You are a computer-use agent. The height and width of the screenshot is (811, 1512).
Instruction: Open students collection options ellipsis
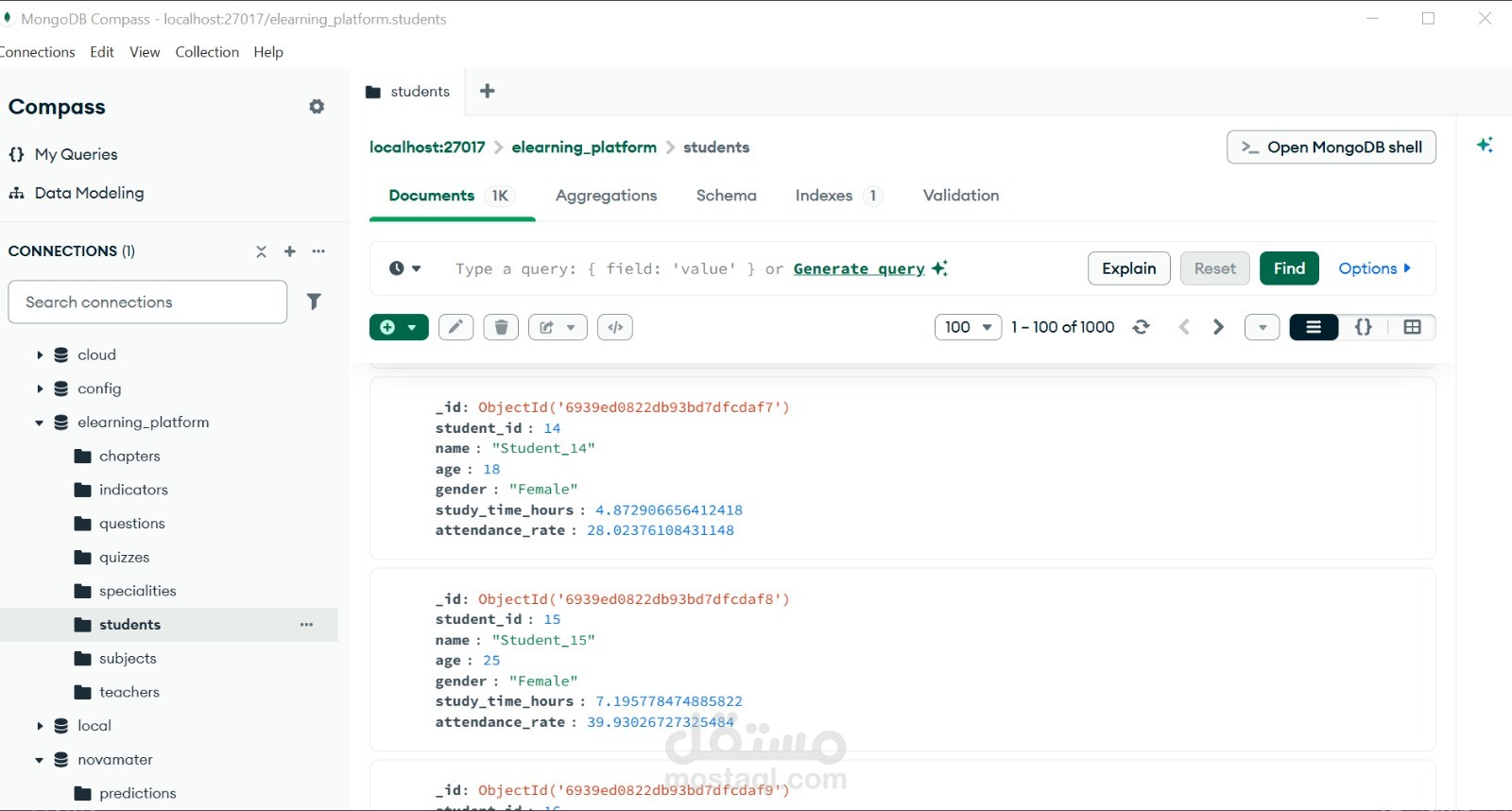point(306,625)
